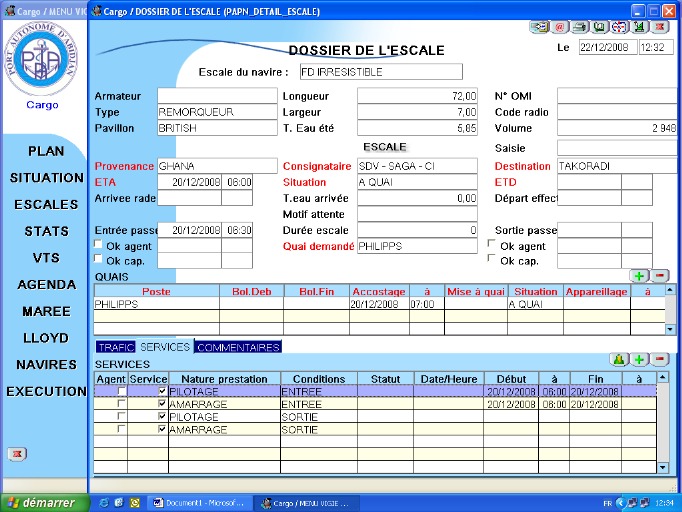The width and height of the screenshot is (682, 512).
Task: Open ESCALES from left sidebar menu
Action: (45, 205)
